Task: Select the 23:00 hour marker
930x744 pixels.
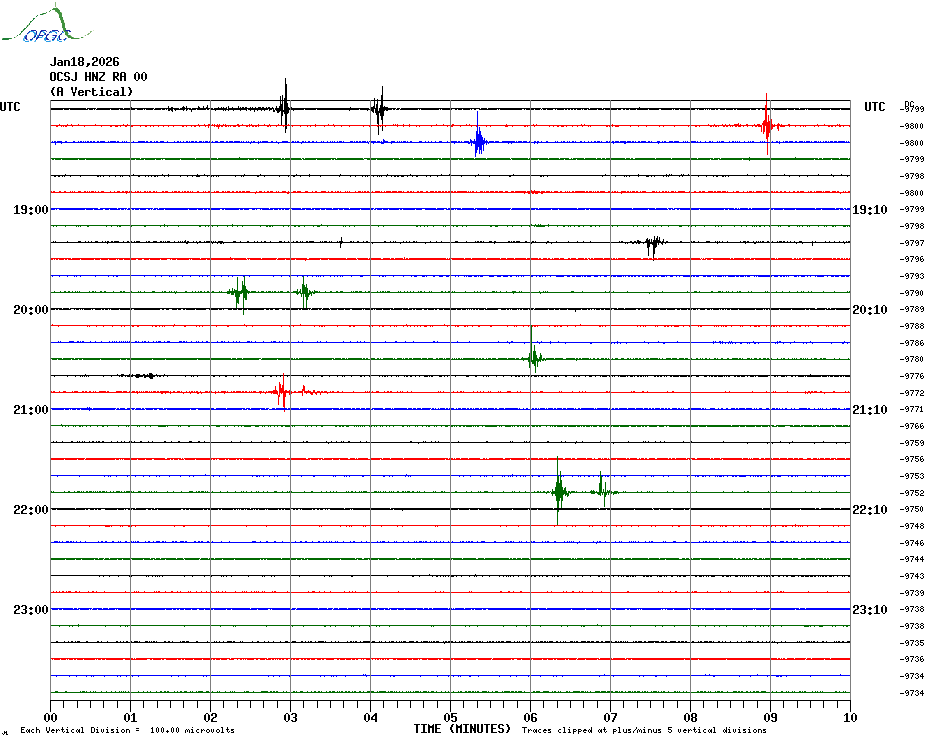Action: [30, 610]
